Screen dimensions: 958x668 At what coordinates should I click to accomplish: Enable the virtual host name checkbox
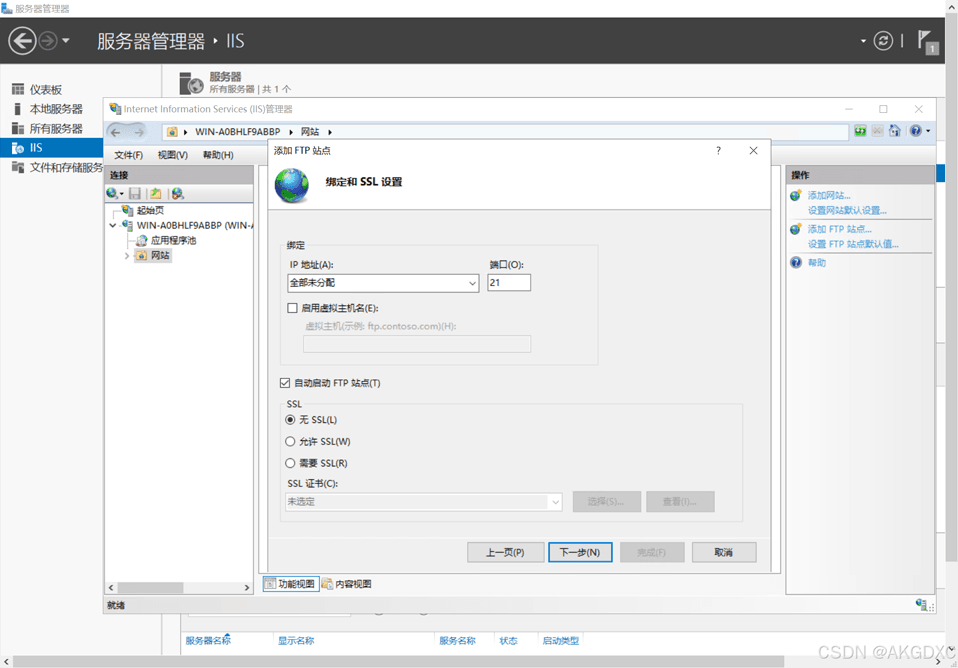[x=293, y=309]
